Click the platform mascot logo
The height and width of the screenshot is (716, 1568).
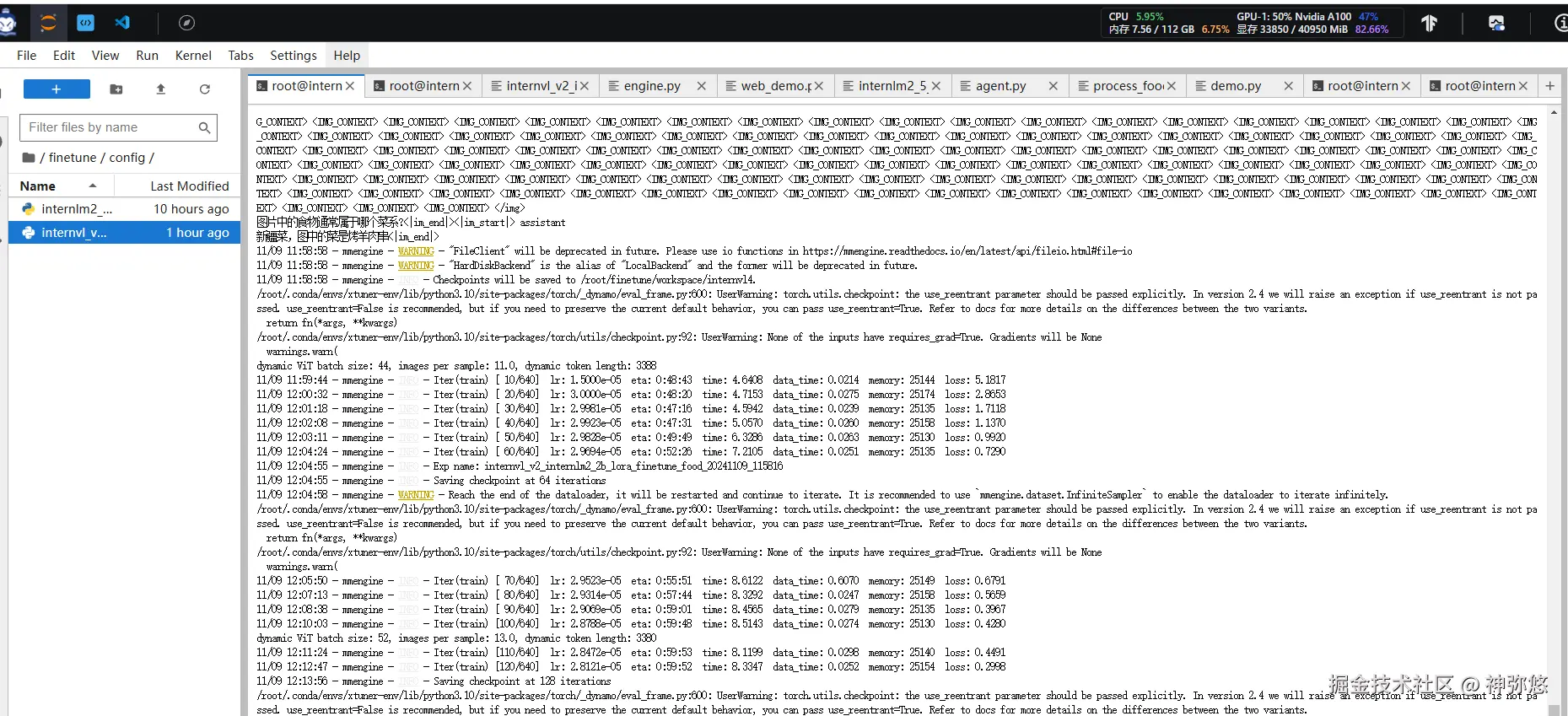click(8, 24)
